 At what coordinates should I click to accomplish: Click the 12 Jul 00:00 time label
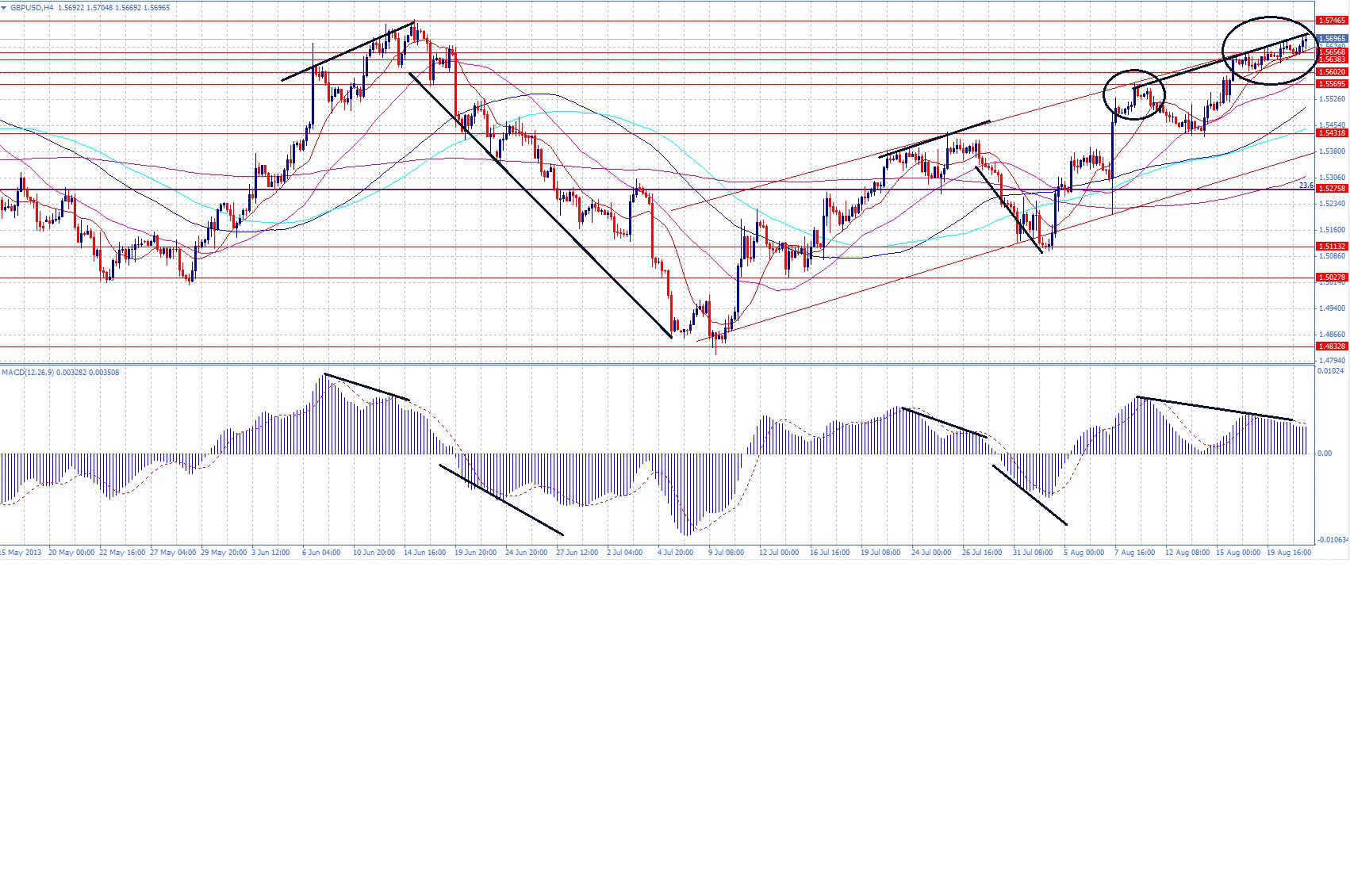pos(779,553)
